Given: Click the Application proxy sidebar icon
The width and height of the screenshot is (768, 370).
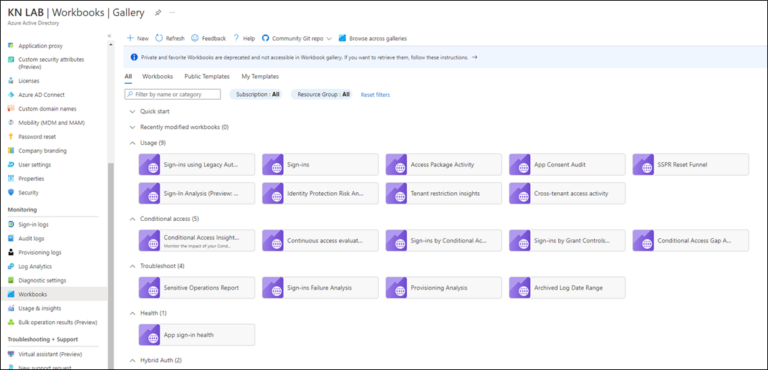Looking at the screenshot, I should click(x=11, y=46).
